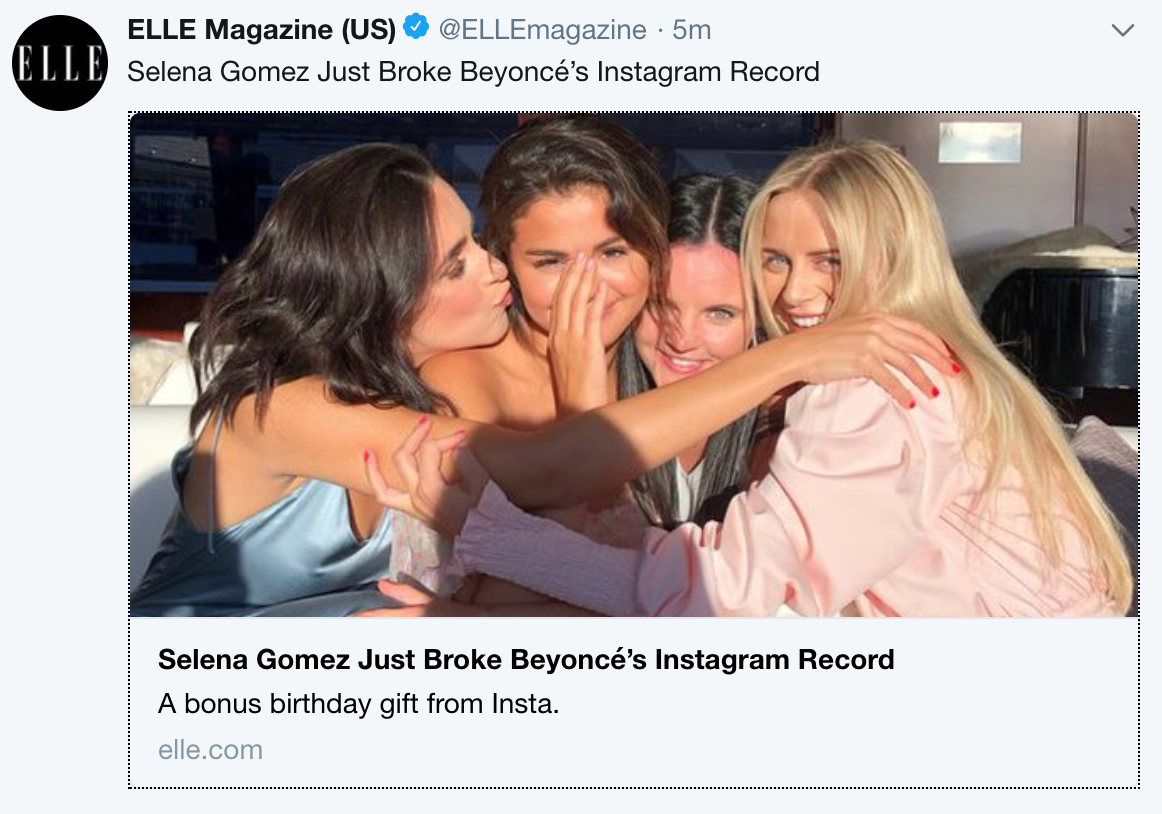The width and height of the screenshot is (1162, 814).
Task: Click the tweet text above the photo
Action: [473, 72]
